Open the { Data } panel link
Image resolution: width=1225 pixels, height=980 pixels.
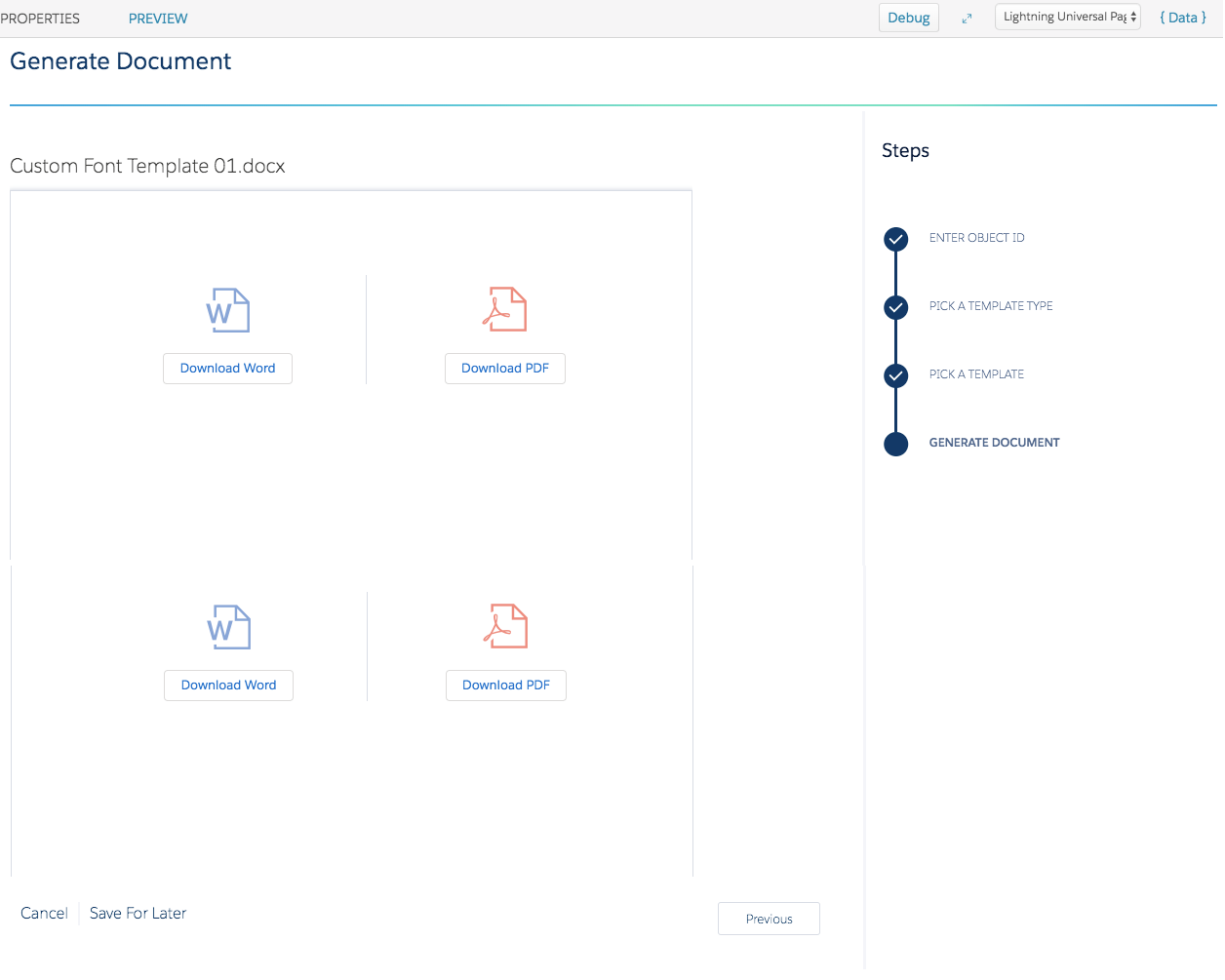(x=1182, y=18)
